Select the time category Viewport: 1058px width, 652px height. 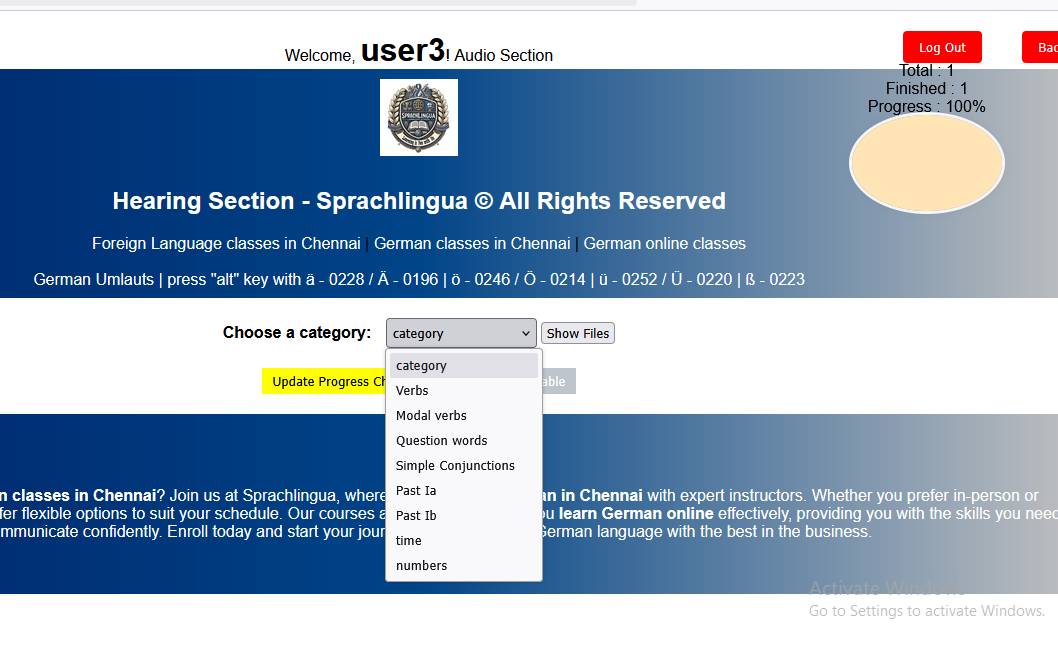click(x=464, y=540)
